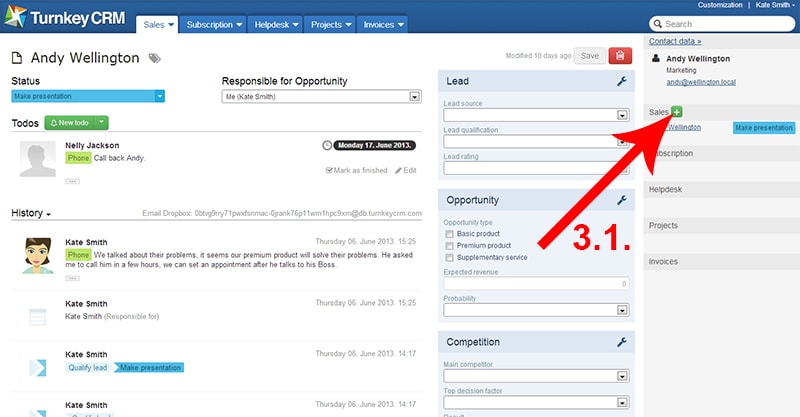Screen dimensions: 800x417
Task: Tick Basic product checkbox
Action: click(x=449, y=234)
